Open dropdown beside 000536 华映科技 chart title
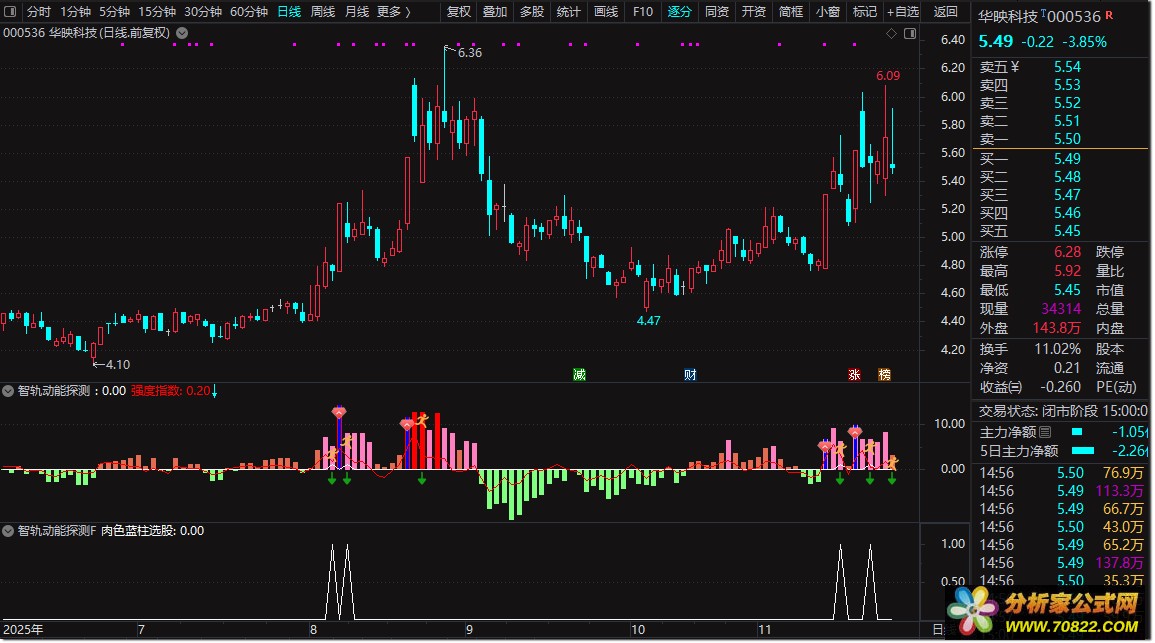The width and height of the screenshot is (1155, 643). pos(182,33)
